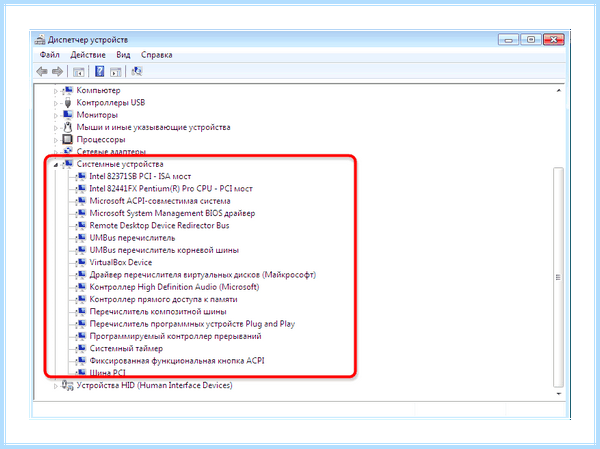This screenshot has height=449, width=600.
Task: Select Перечислитель композитной шины
Action: pyautogui.click(x=158, y=311)
